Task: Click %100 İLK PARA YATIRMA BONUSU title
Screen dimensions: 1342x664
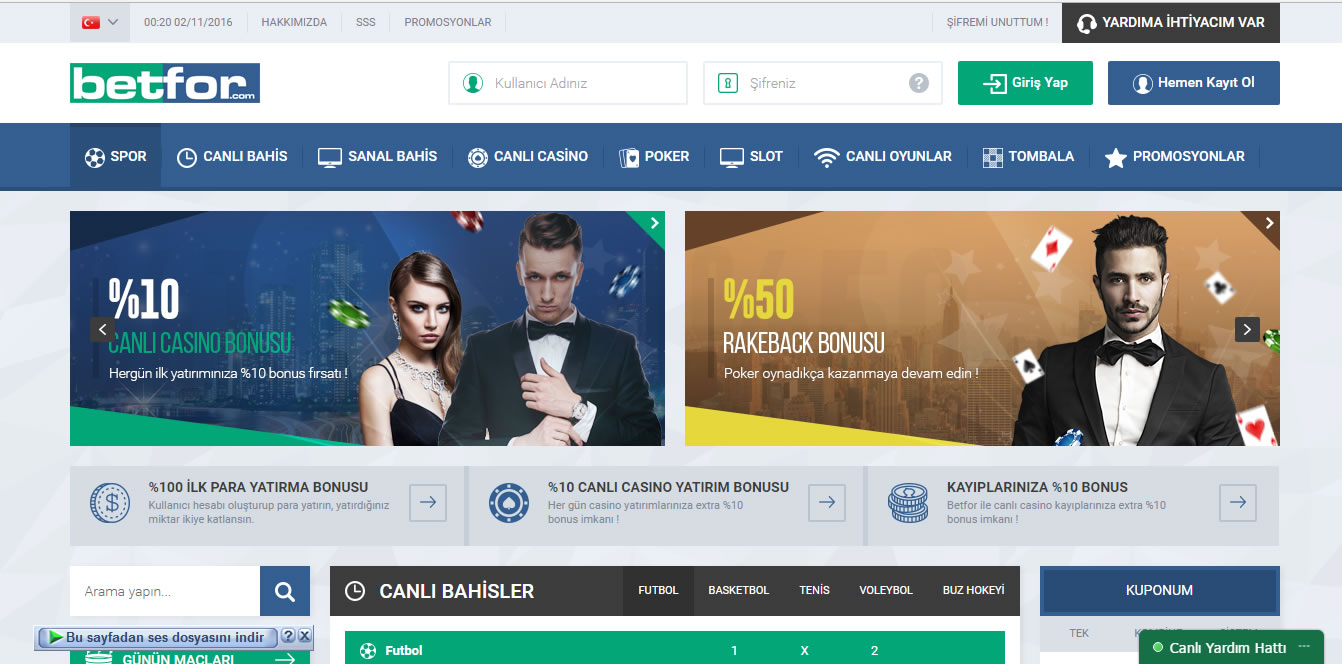Action: (x=258, y=487)
